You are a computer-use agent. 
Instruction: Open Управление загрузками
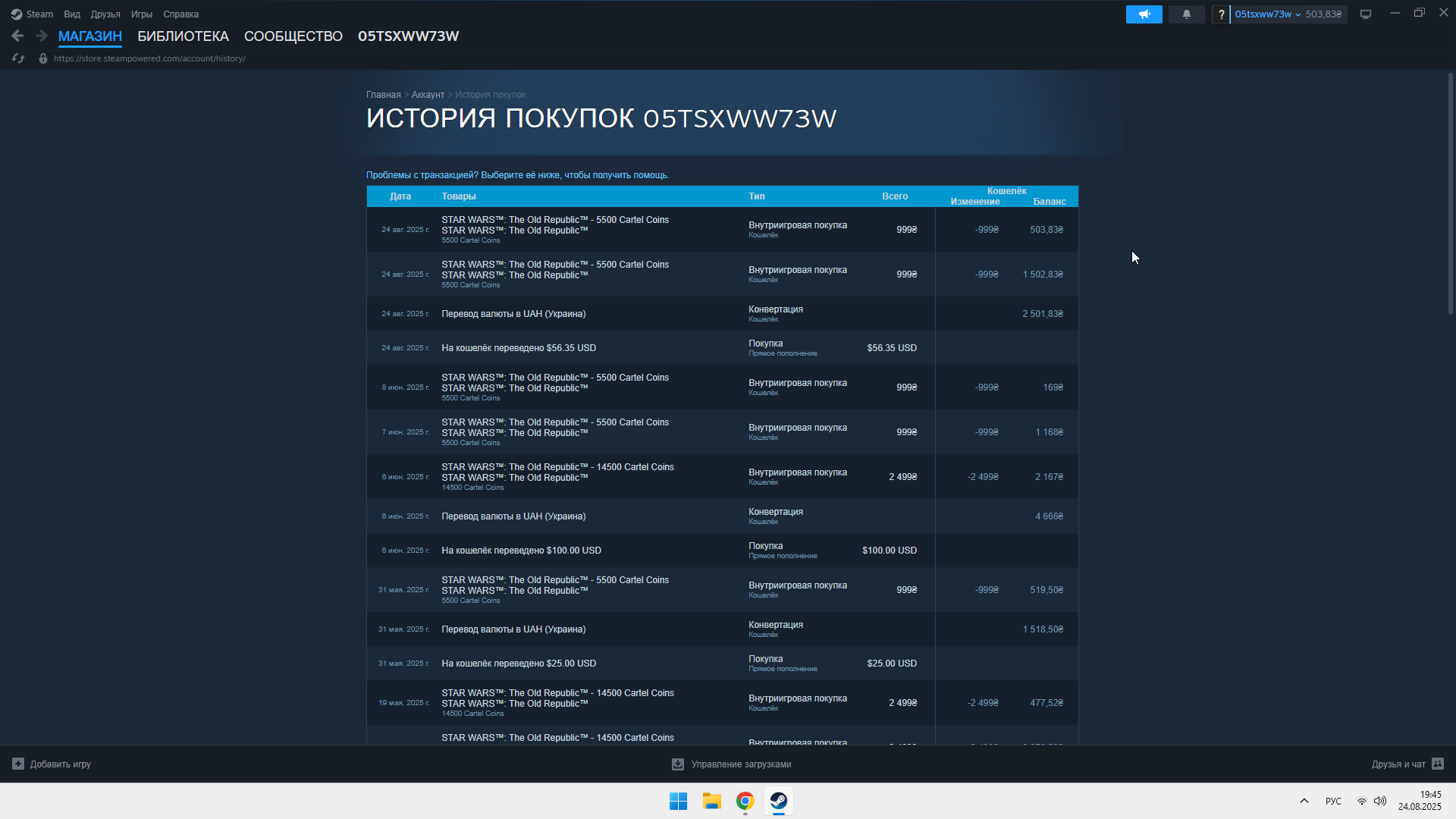[x=741, y=764]
